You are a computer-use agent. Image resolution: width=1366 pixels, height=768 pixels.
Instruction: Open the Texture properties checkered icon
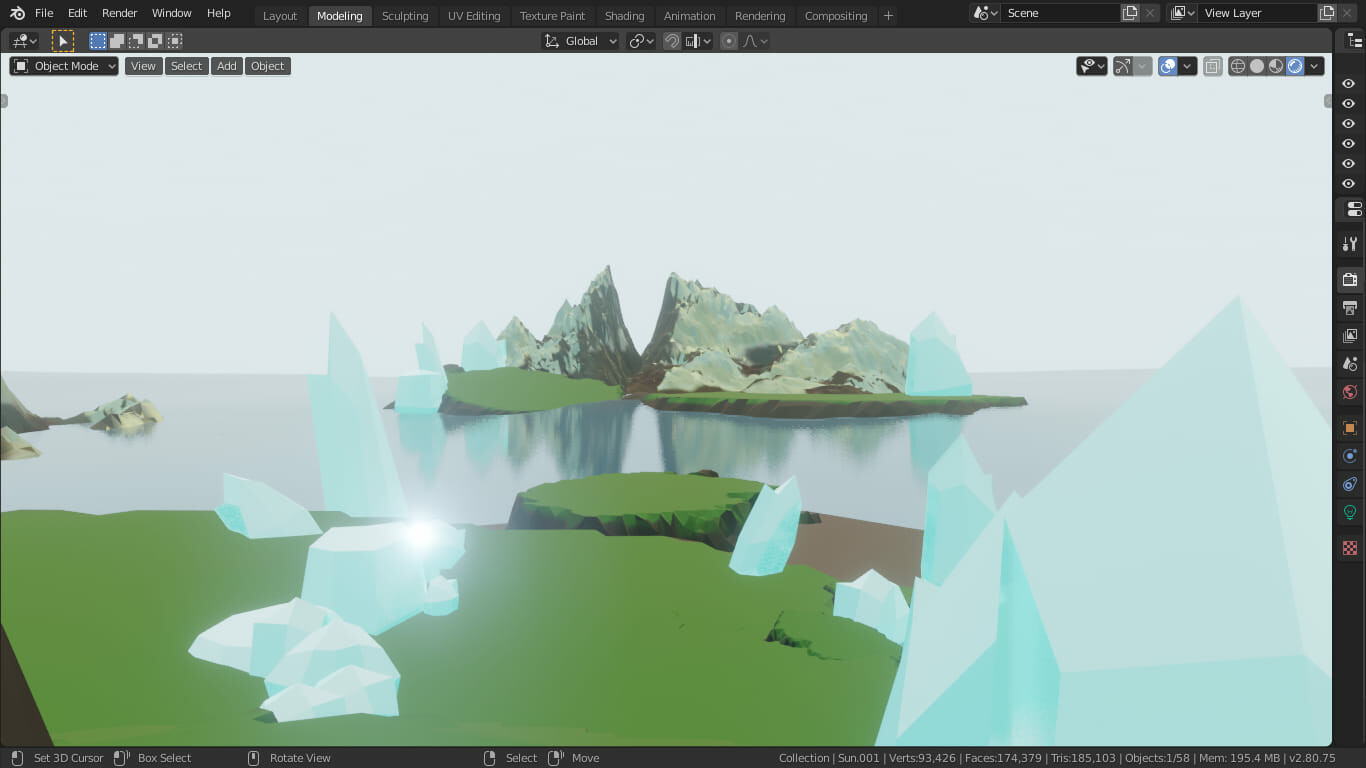click(x=1349, y=547)
